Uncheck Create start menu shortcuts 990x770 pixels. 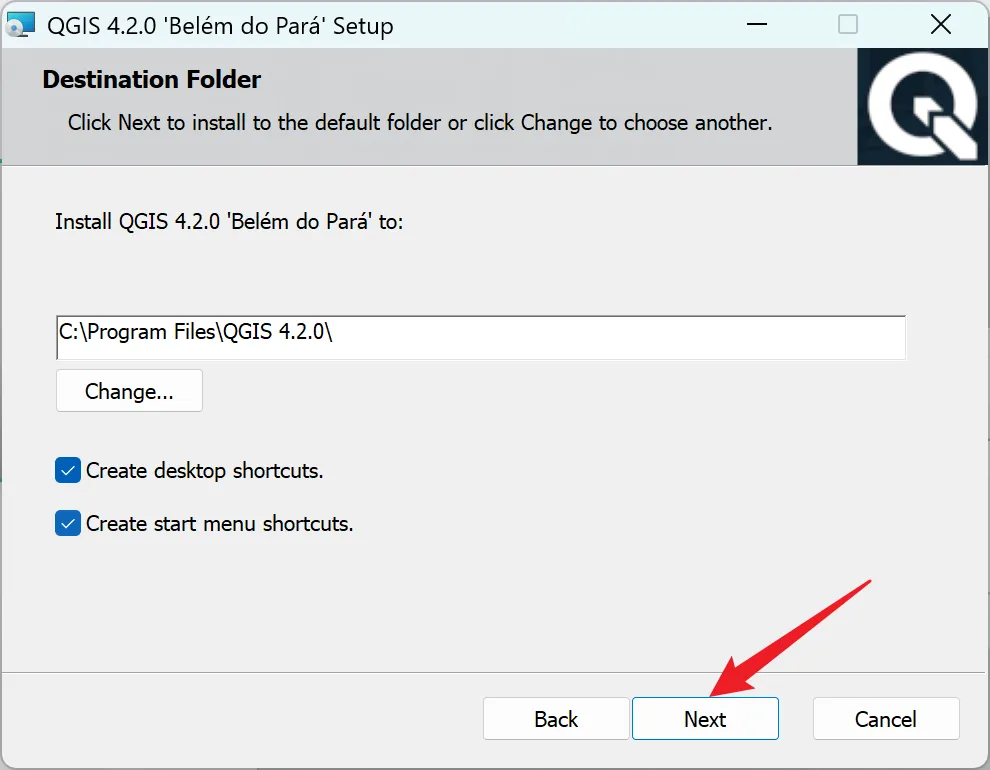[x=68, y=523]
